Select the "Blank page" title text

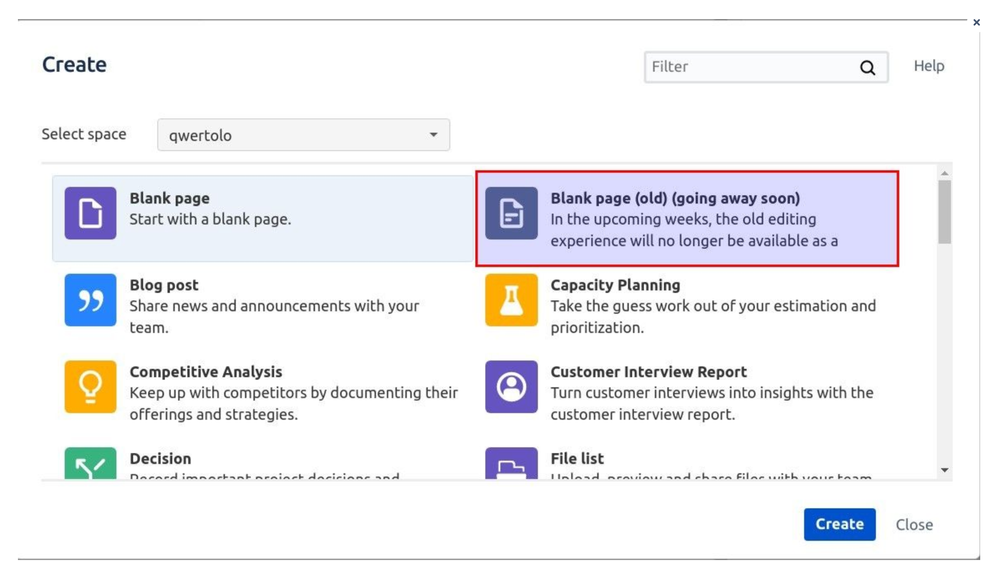click(x=169, y=198)
